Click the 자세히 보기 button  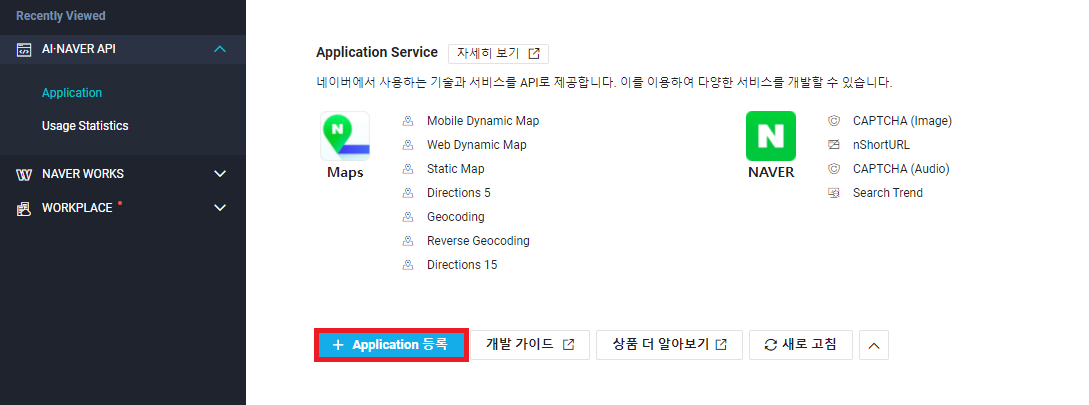pyautogui.click(x=498, y=53)
